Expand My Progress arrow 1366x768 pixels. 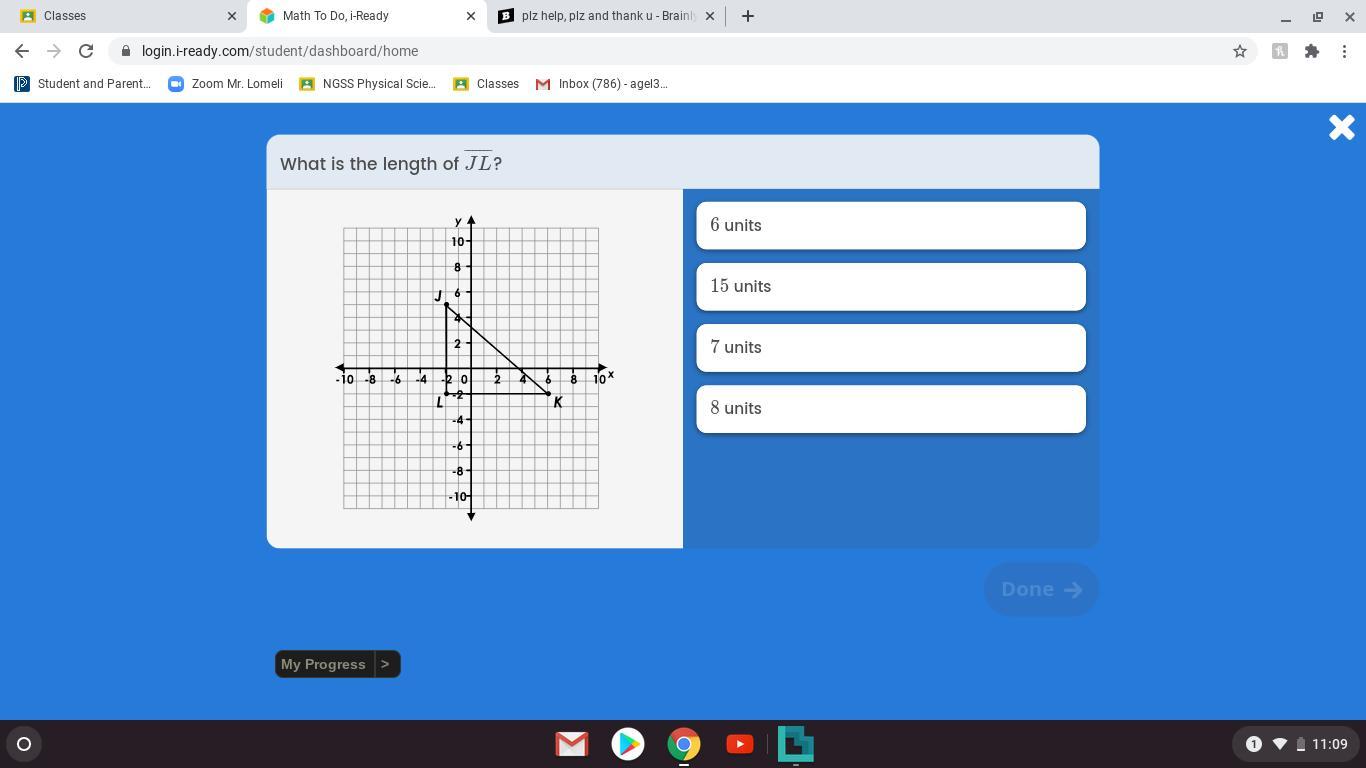386,664
